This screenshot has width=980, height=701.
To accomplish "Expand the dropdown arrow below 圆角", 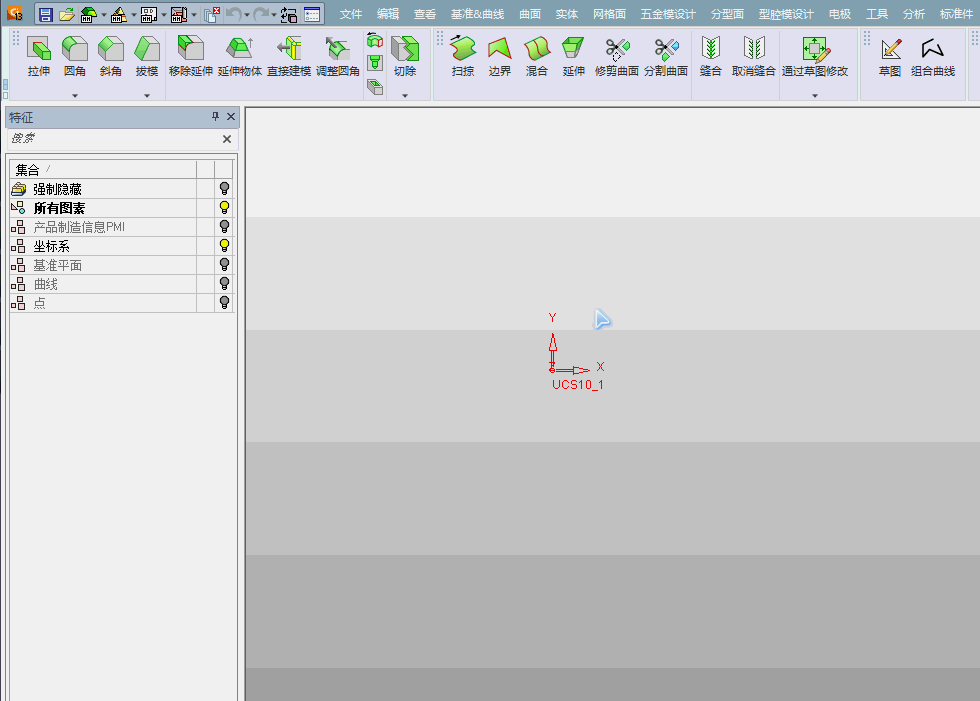I will (75, 96).
